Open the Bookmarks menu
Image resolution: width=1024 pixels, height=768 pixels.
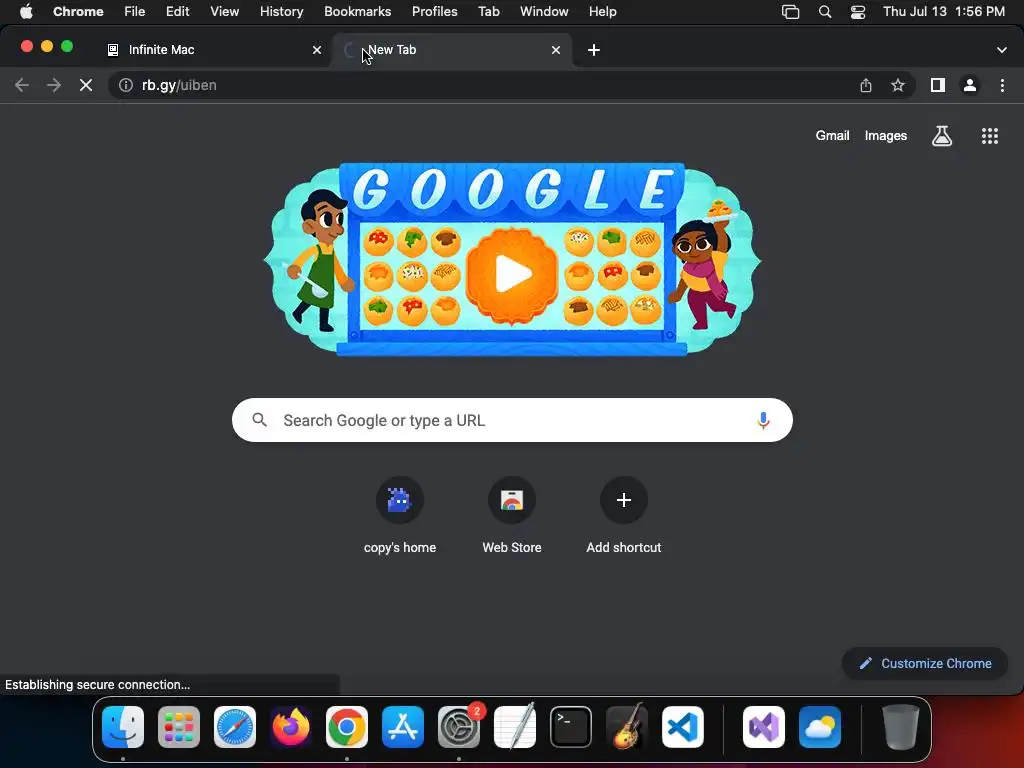click(x=357, y=12)
